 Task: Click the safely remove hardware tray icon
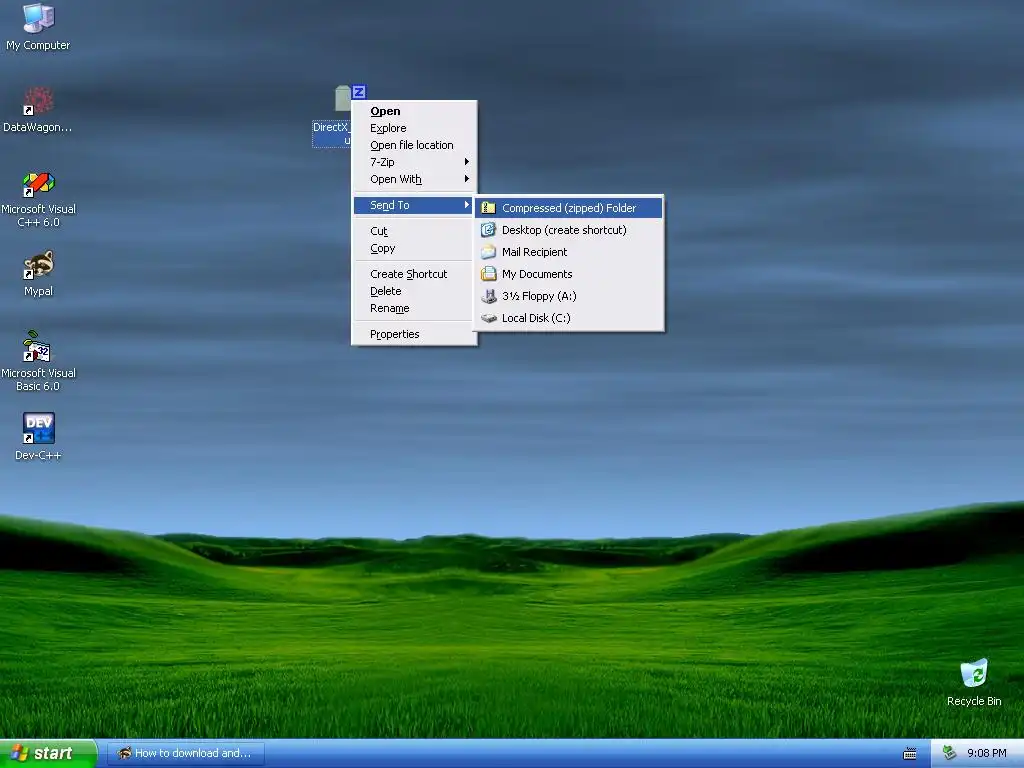coord(949,753)
